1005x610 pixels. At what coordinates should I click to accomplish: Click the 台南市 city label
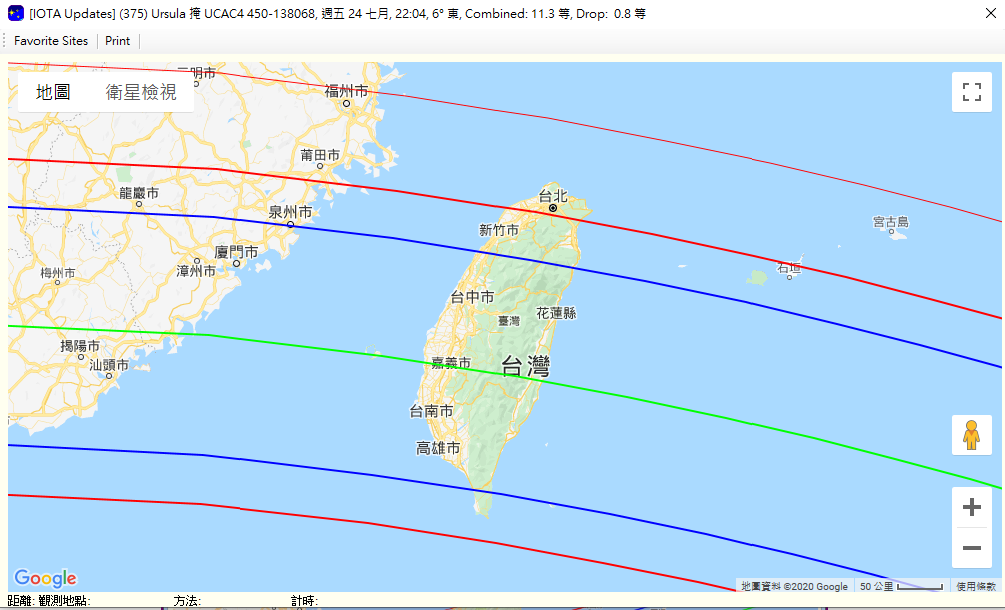pyautogui.click(x=431, y=411)
